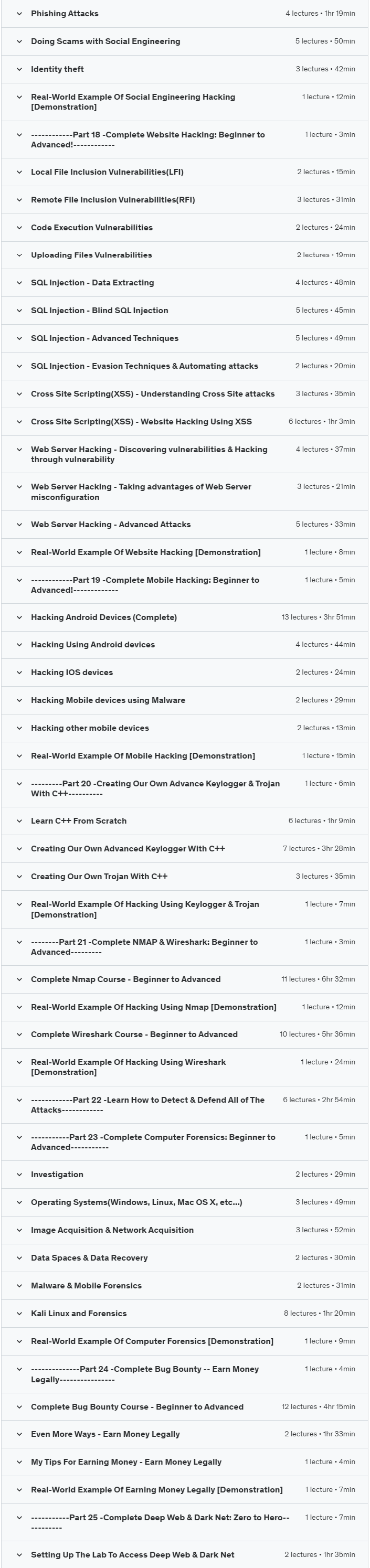The width and height of the screenshot is (370, 1568).
Task: Open Image Acquisition & Network Acquisition section
Action: 113,1230
